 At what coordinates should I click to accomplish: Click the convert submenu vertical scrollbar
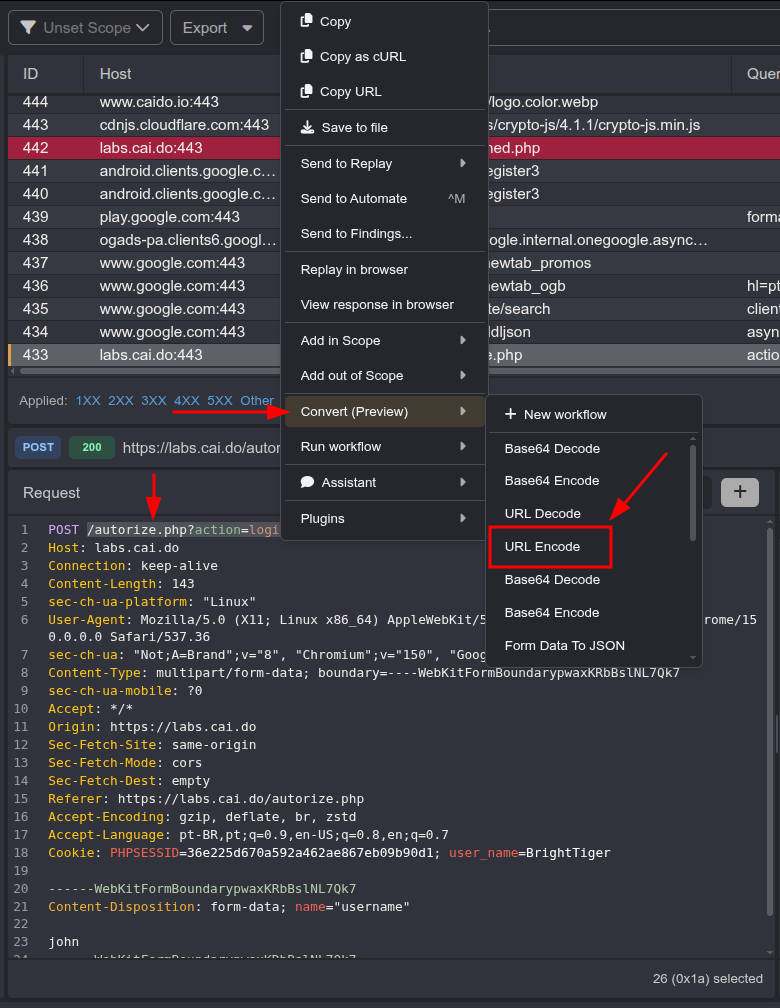(x=693, y=492)
